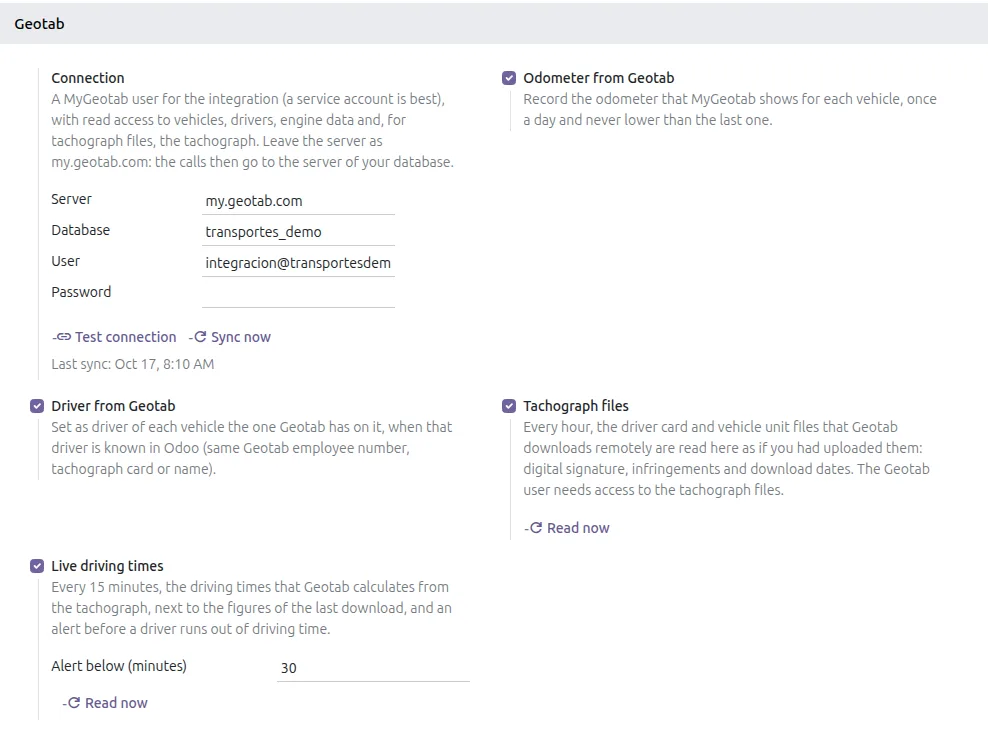Click the link icon beside Test connection
This screenshot has width=988, height=738.
(63, 337)
